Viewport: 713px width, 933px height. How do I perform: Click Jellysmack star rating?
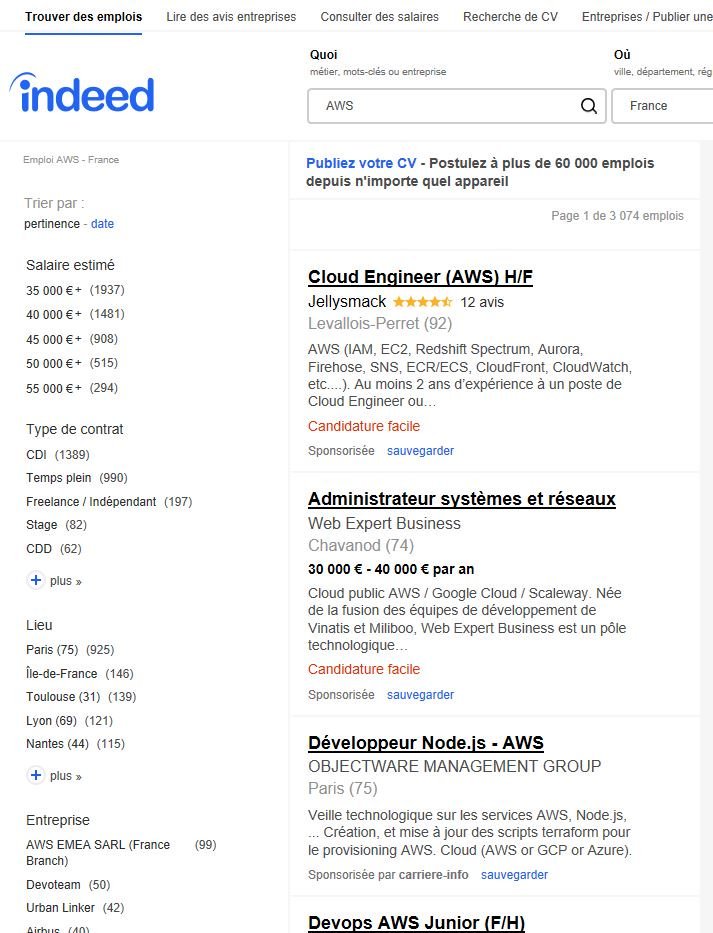423,302
